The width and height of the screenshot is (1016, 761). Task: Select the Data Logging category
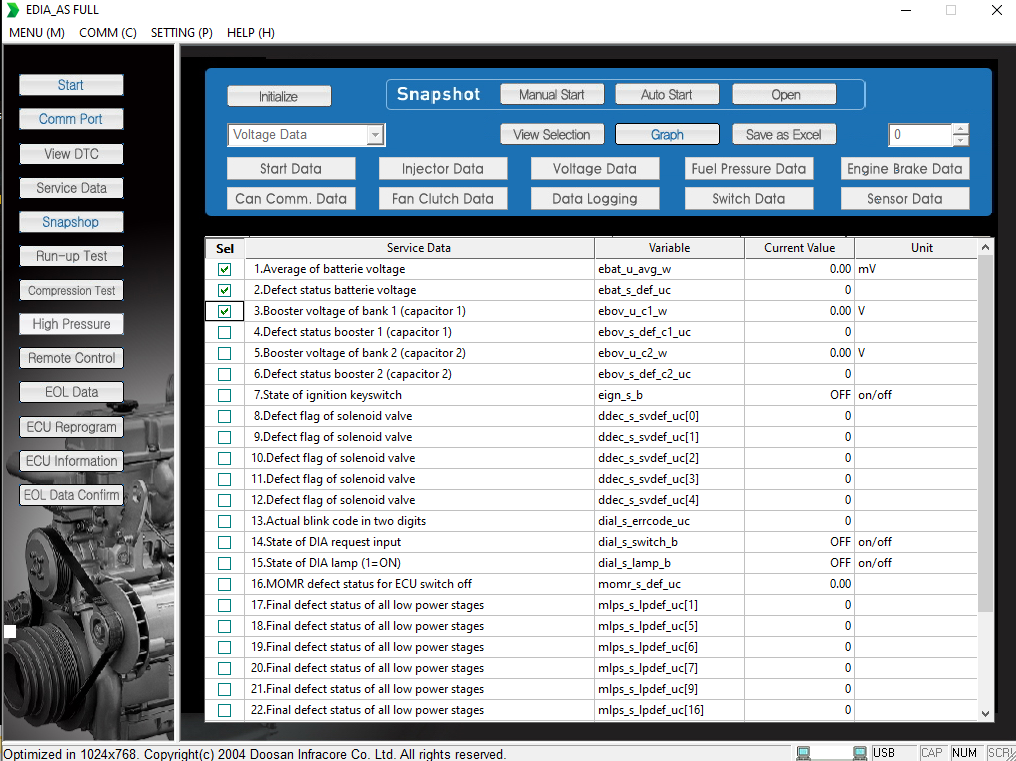pos(595,198)
